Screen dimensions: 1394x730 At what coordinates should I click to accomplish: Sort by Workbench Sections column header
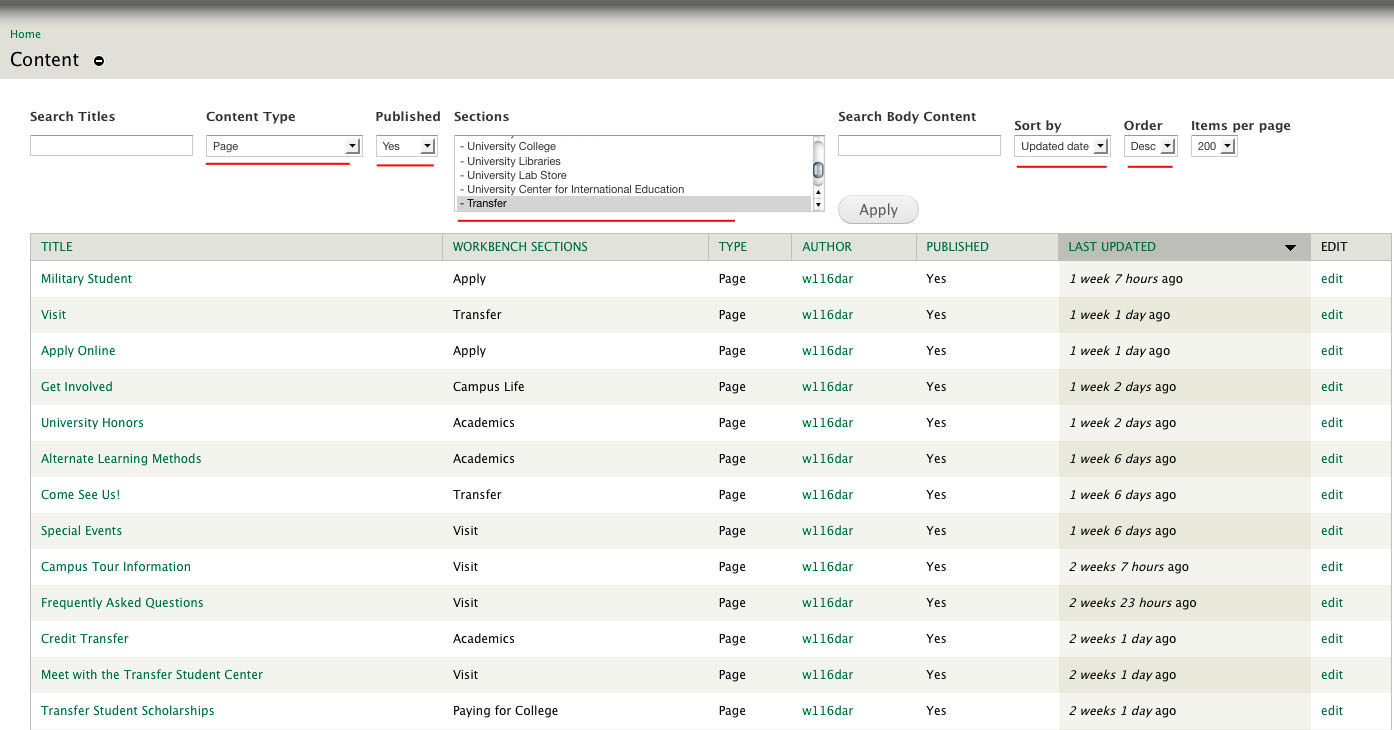click(520, 247)
